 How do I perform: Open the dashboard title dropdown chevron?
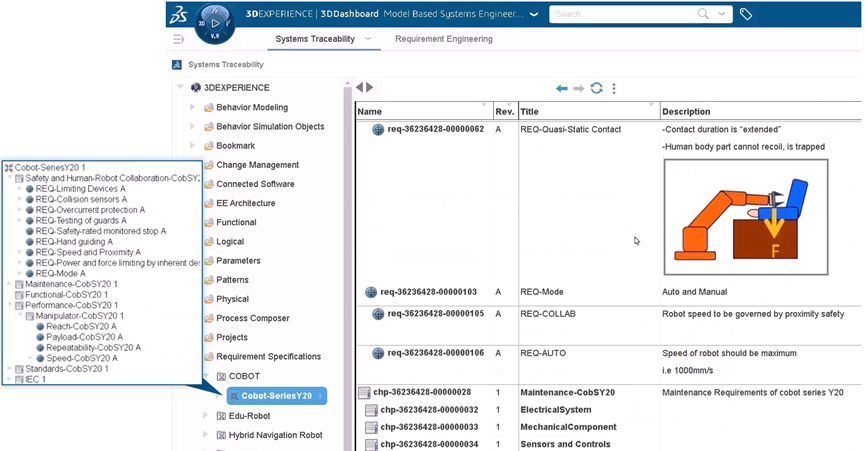click(532, 14)
